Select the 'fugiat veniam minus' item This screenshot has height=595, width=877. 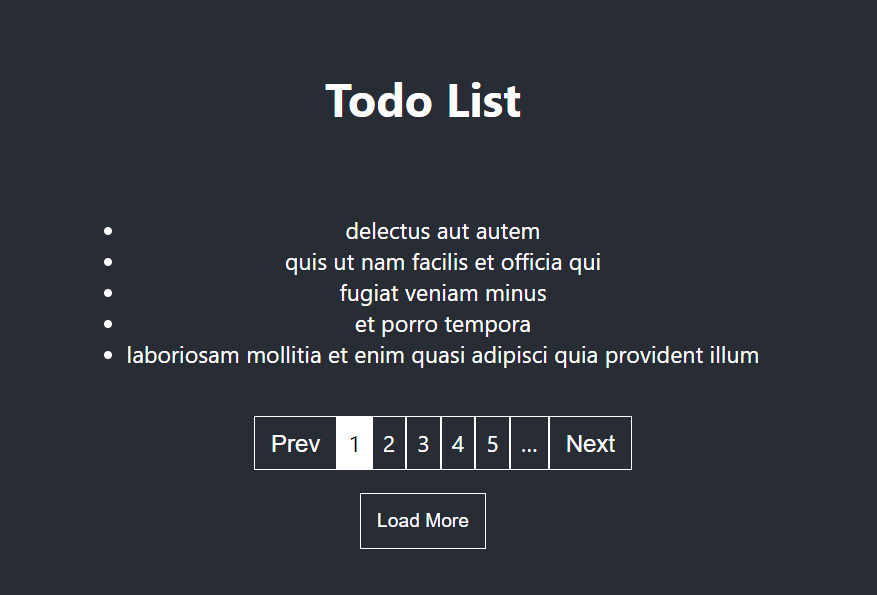point(442,294)
